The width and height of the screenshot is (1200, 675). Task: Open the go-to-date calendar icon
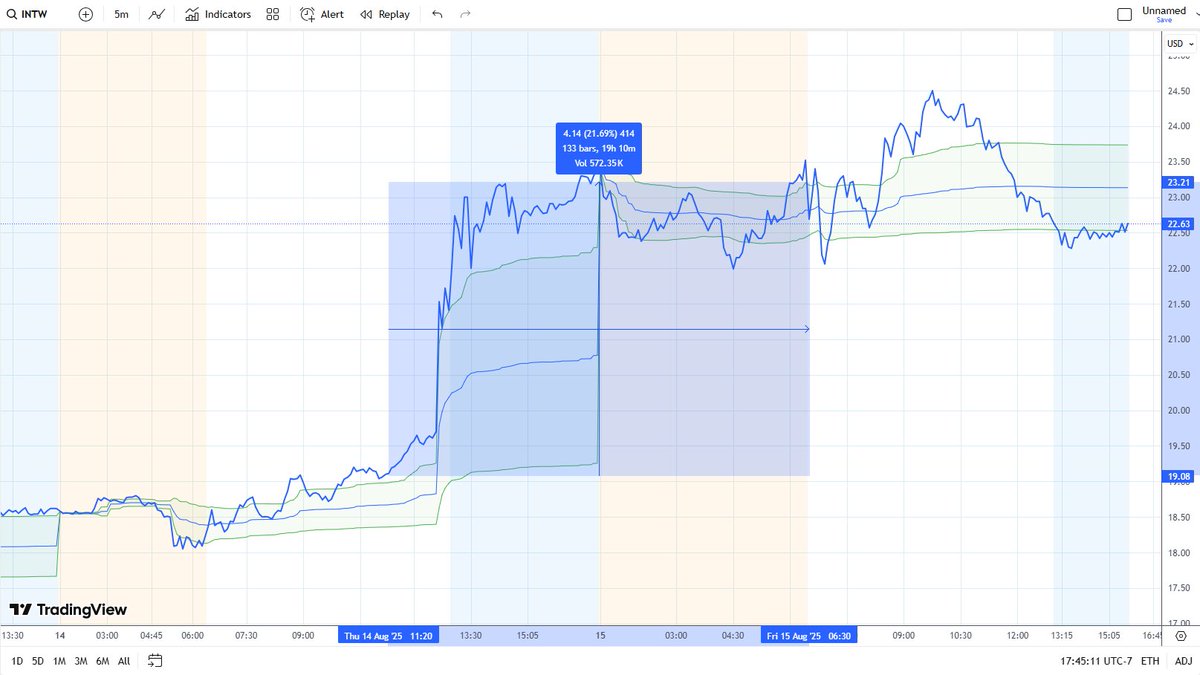click(155, 661)
